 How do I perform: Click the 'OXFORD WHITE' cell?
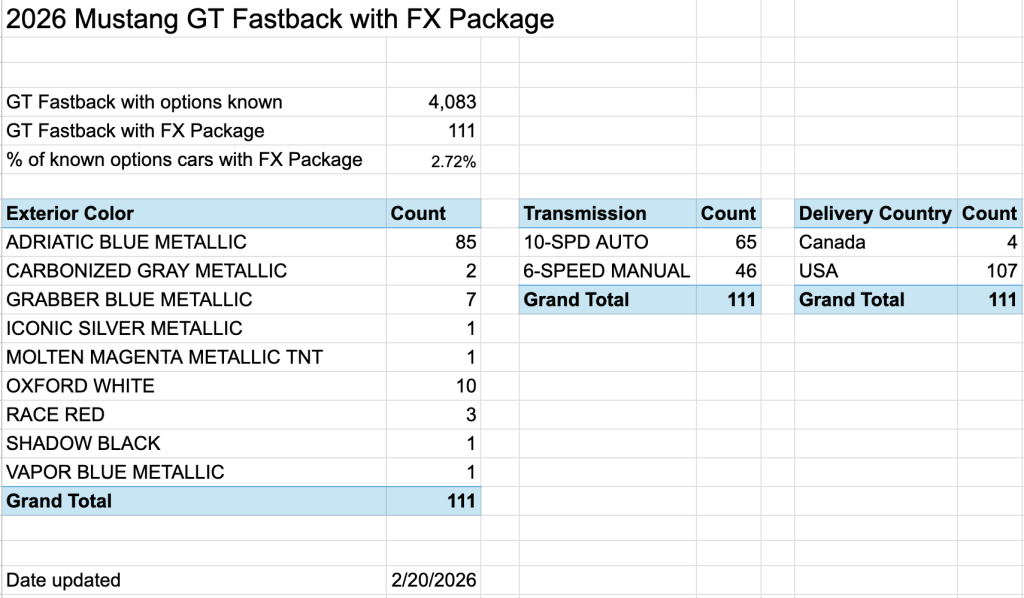80,386
